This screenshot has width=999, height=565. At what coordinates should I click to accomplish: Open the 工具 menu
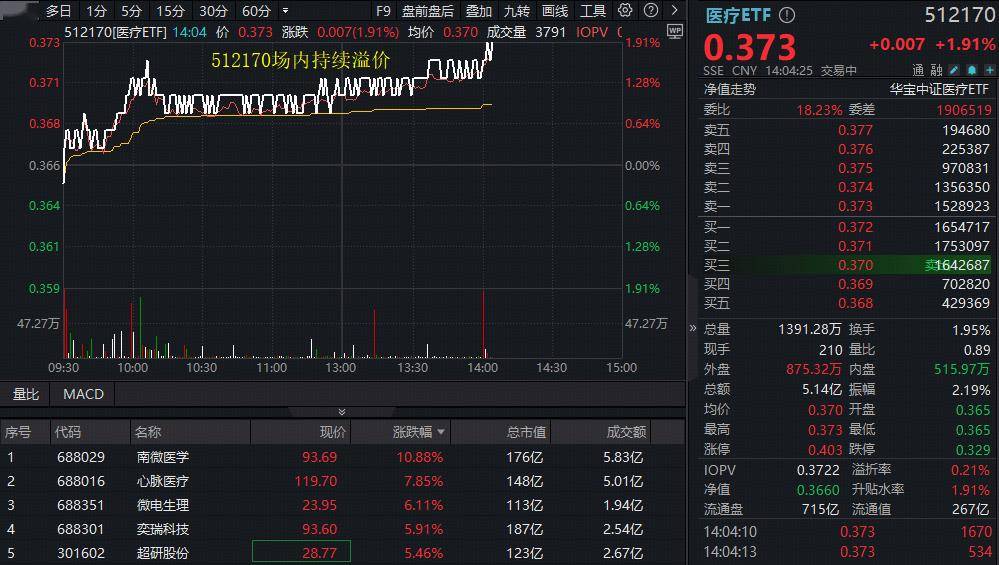592,11
